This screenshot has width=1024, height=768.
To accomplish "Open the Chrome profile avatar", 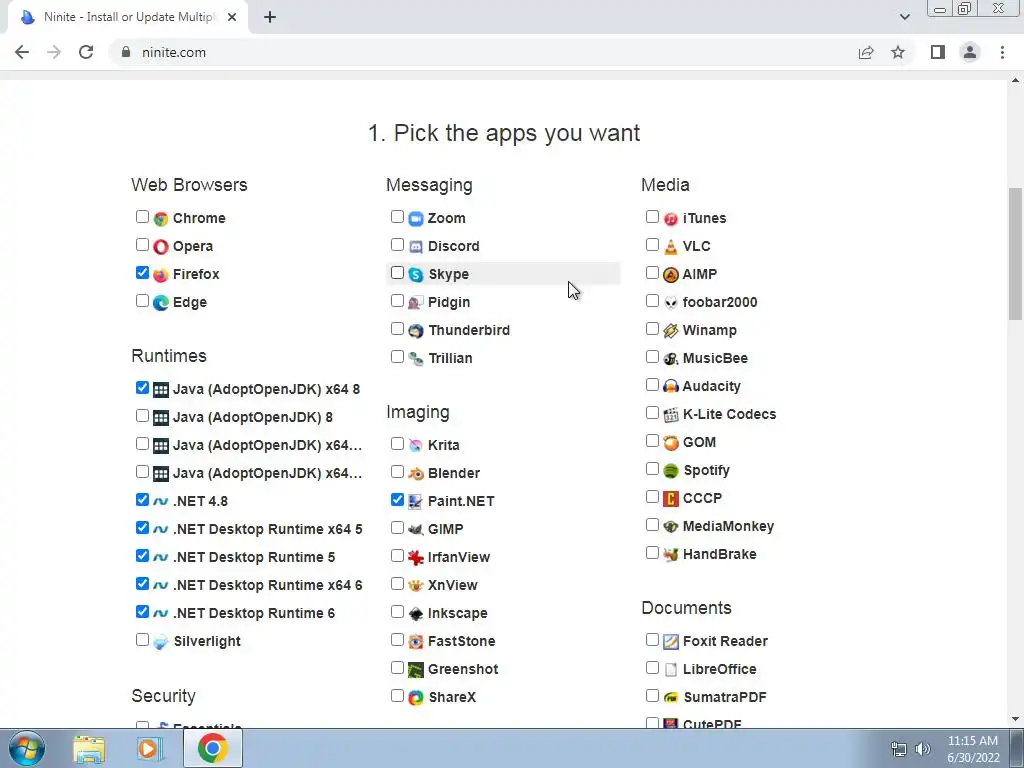I will [970, 52].
